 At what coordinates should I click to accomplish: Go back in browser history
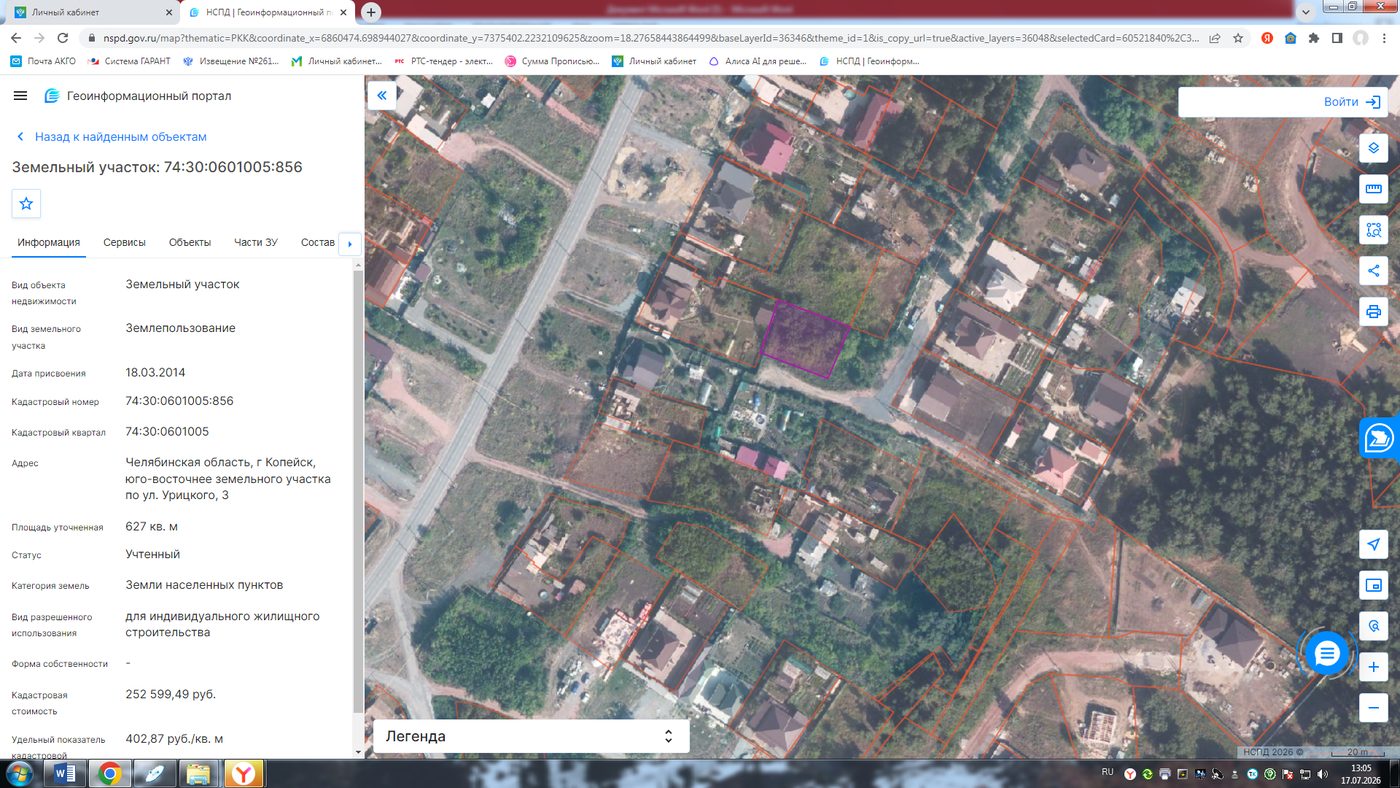tap(15, 38)
